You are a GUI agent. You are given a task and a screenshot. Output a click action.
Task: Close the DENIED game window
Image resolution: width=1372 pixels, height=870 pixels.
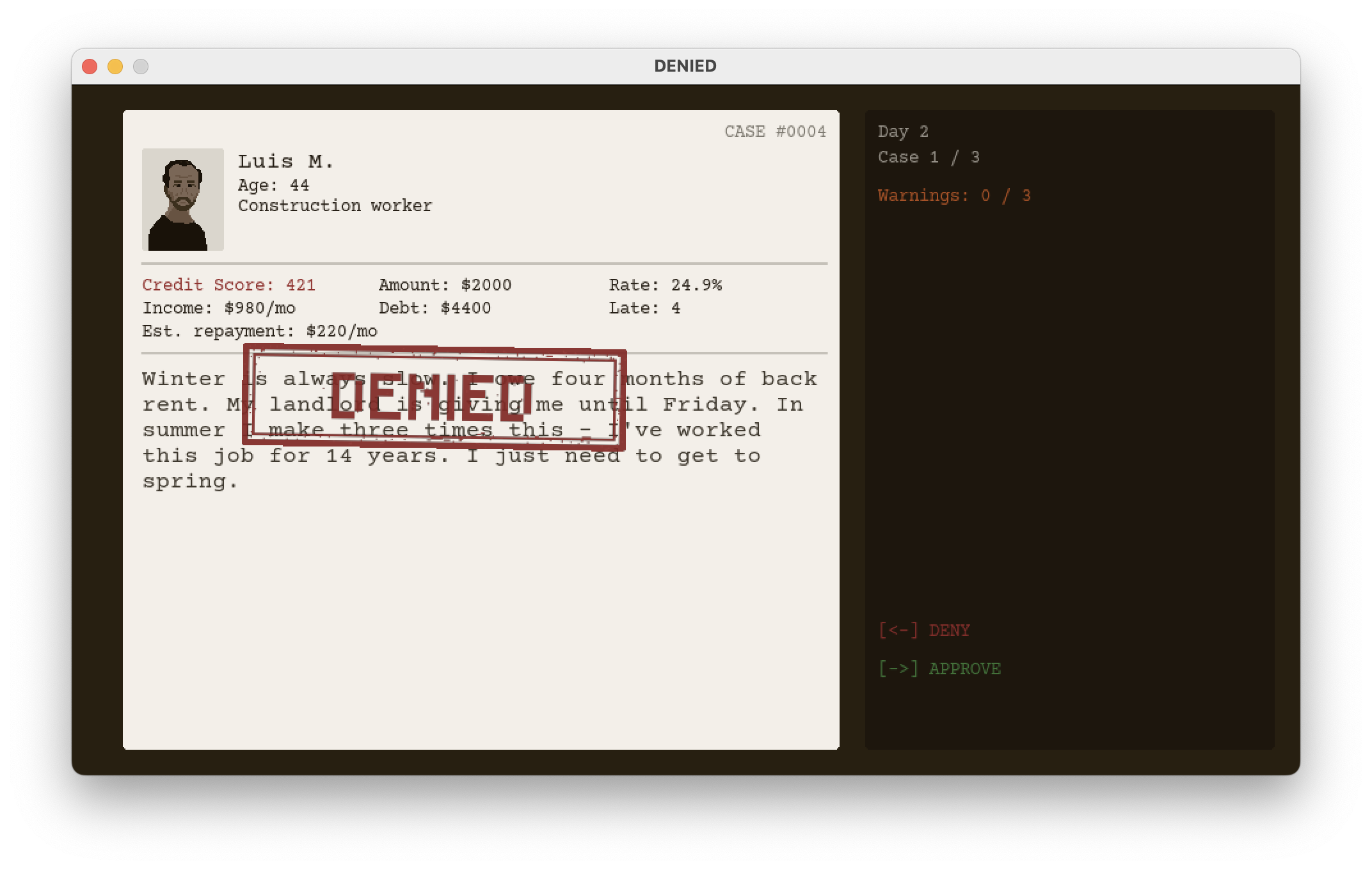click(90, 67)
